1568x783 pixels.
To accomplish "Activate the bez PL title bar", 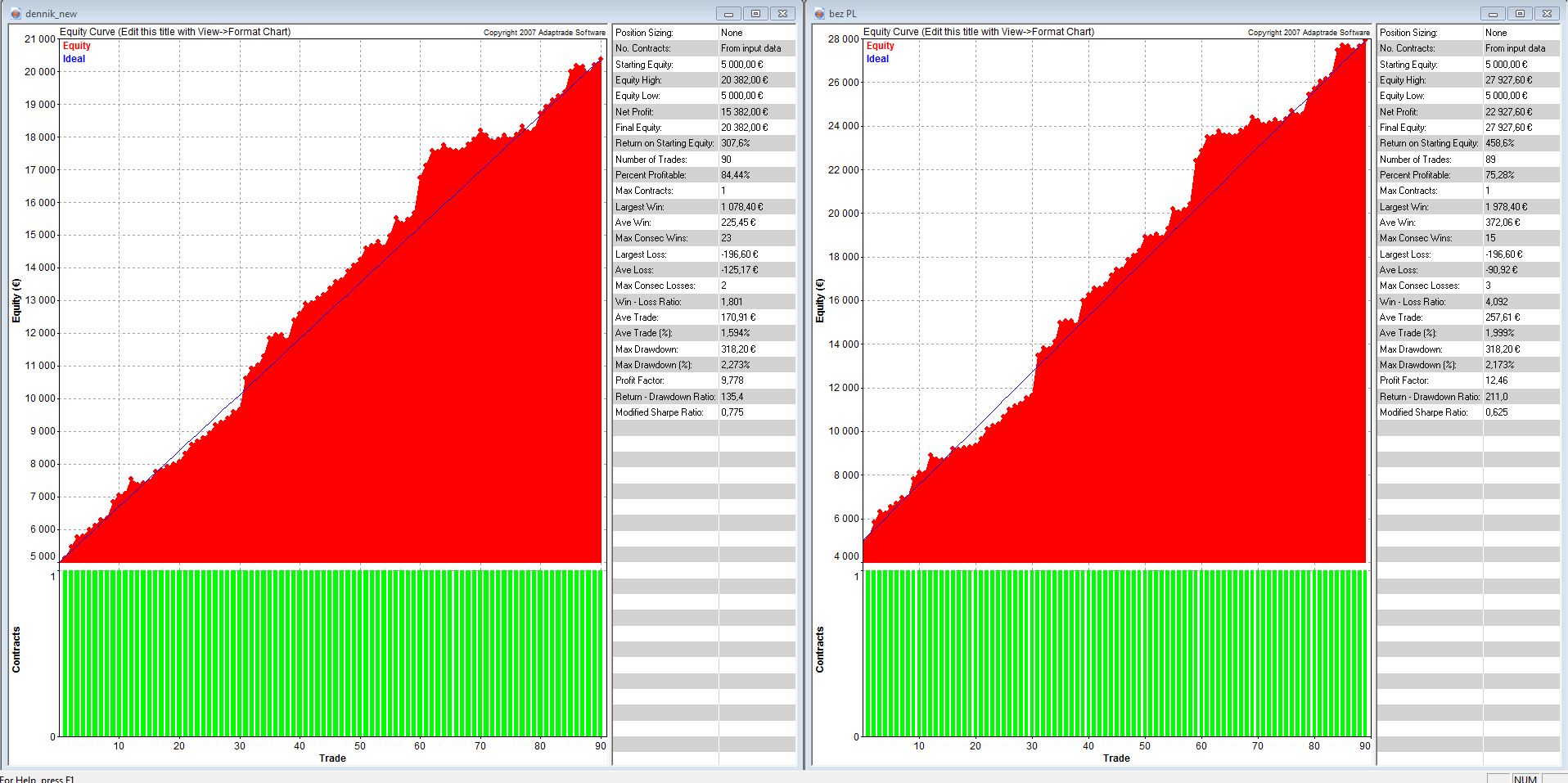I will (x=1146, y=13).
